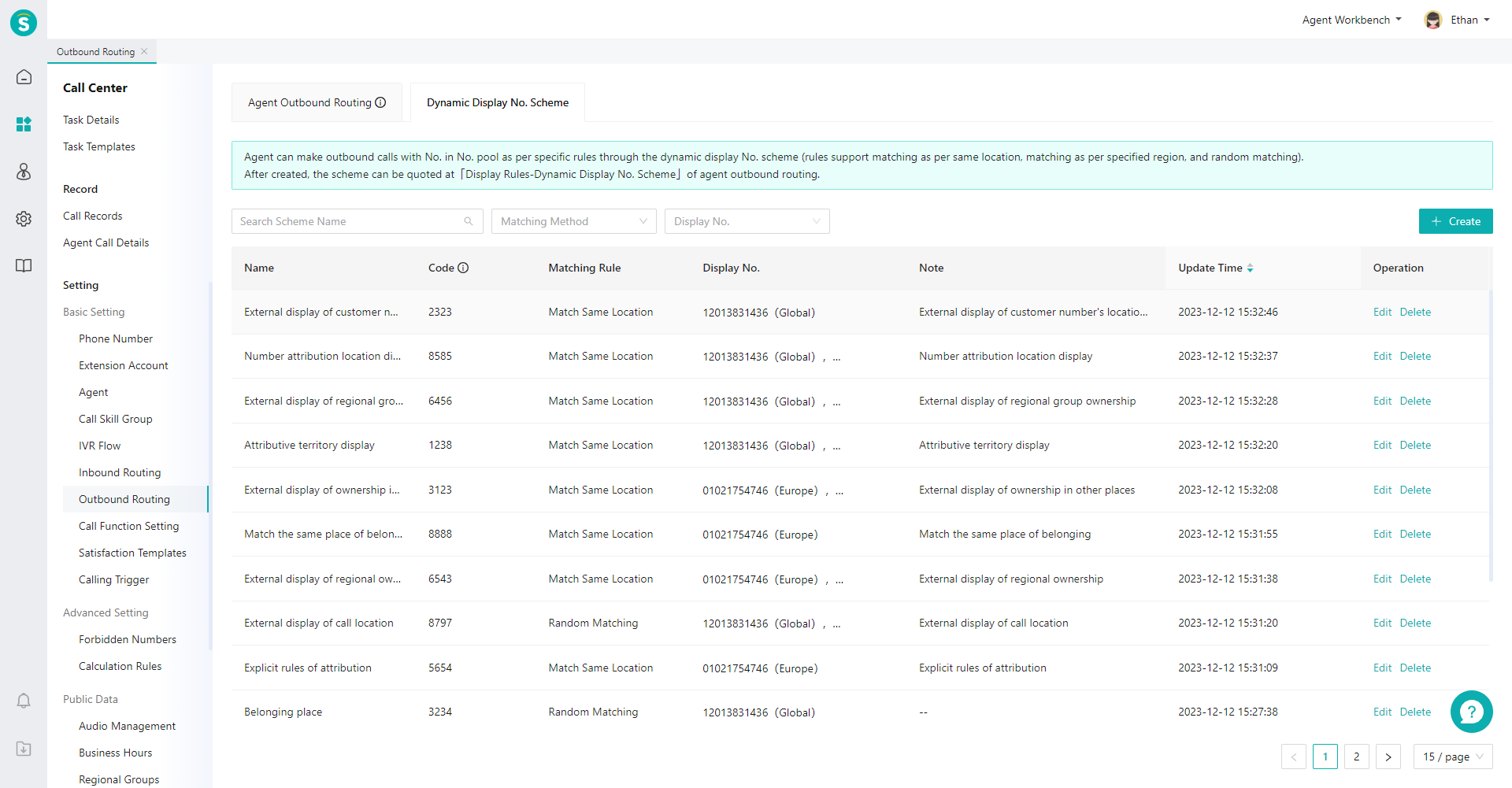This screenshot has height=788, width=1512.
Task: Click the sidebar vertical scrollbar
Action: coord(210,466)
